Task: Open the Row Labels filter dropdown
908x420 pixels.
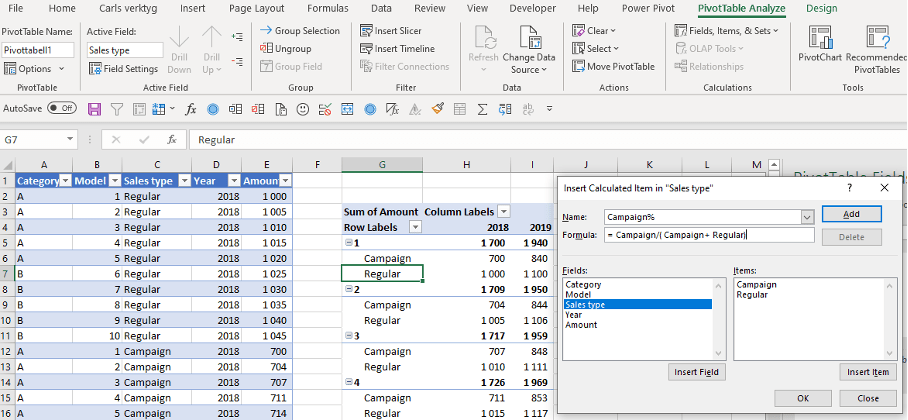Action: click(x=415, y=227)
